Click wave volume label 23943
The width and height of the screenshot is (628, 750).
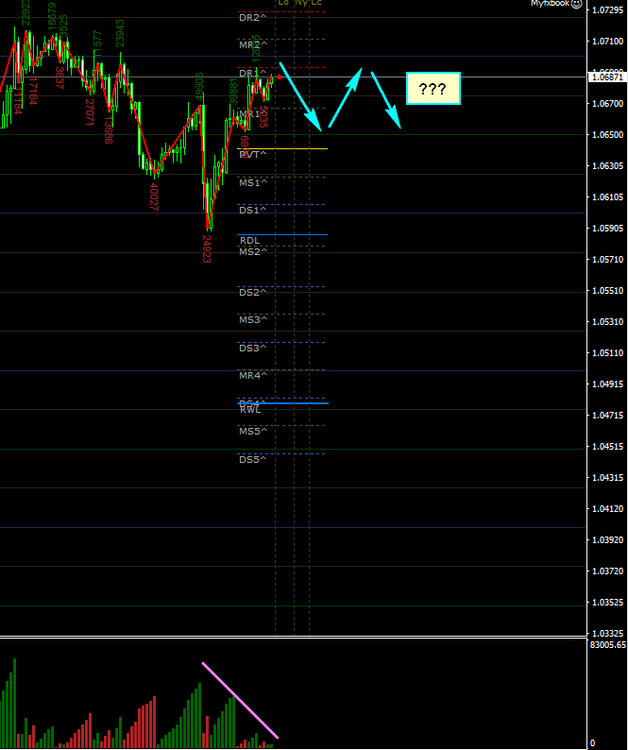pos(120,33)
